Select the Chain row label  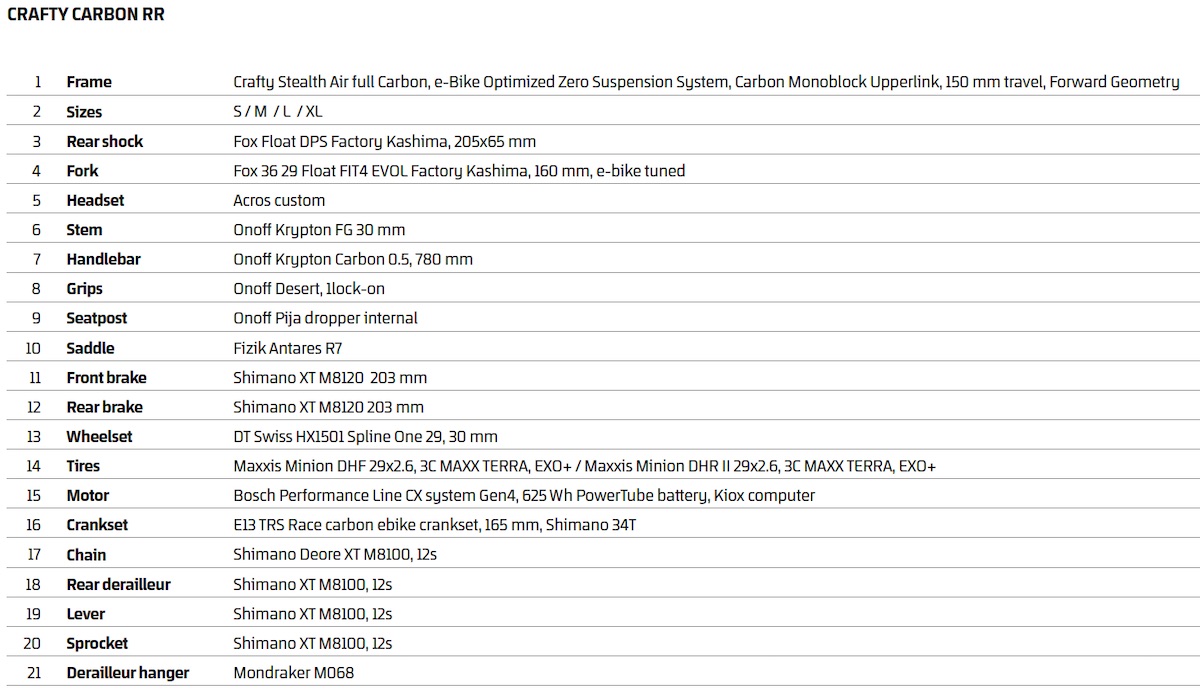point(86,555)
